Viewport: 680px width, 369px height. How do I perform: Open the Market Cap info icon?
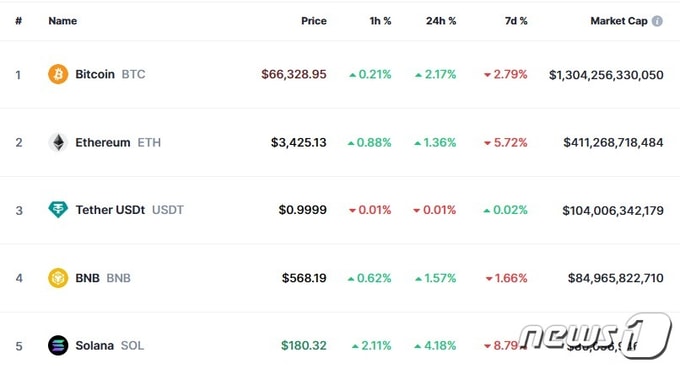point(657,21)
